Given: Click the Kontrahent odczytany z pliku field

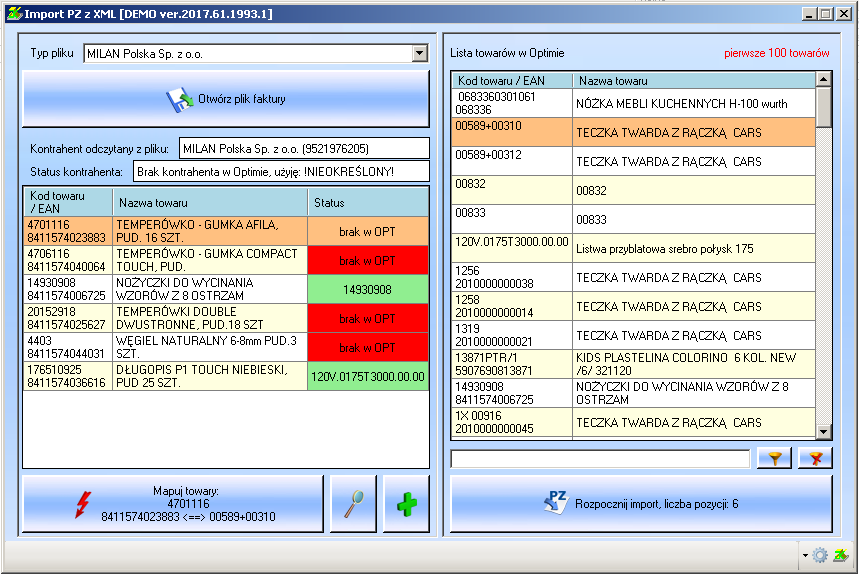Looking at the screenshot, I should pos(304,148).
